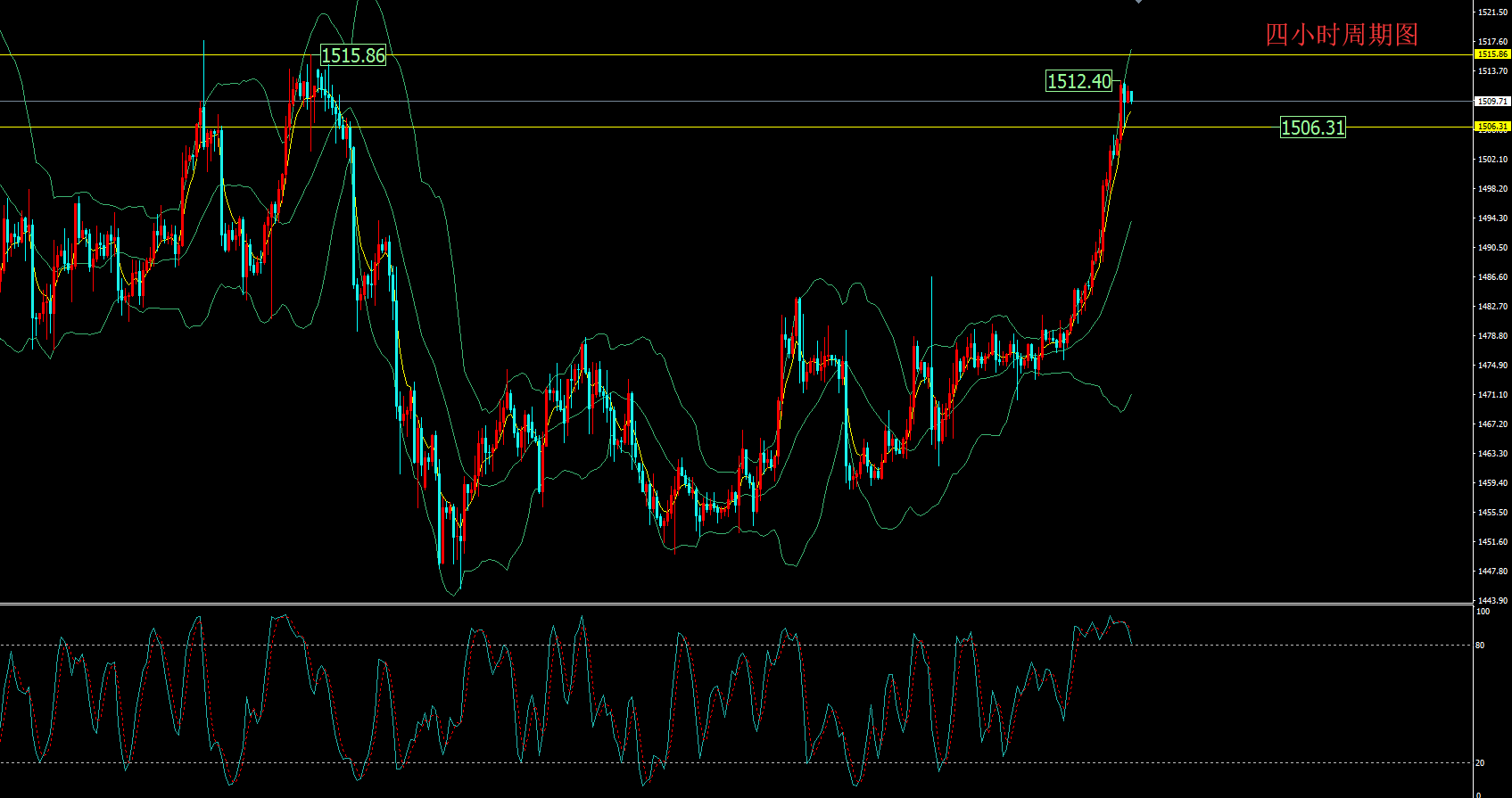This screenshot has width=1512, height=798.
Task: Click the 1482.70 price axis label
Action: [1492, 307]
